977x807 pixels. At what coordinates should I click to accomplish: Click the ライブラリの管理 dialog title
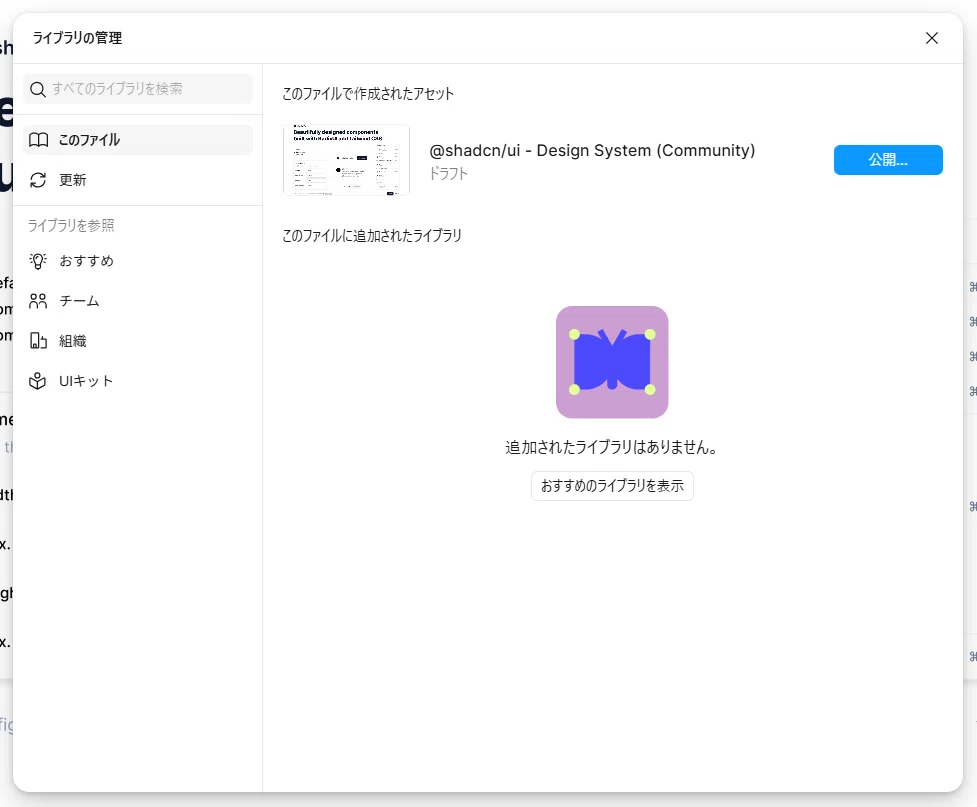pyautogui.click(x=75, y=38)
